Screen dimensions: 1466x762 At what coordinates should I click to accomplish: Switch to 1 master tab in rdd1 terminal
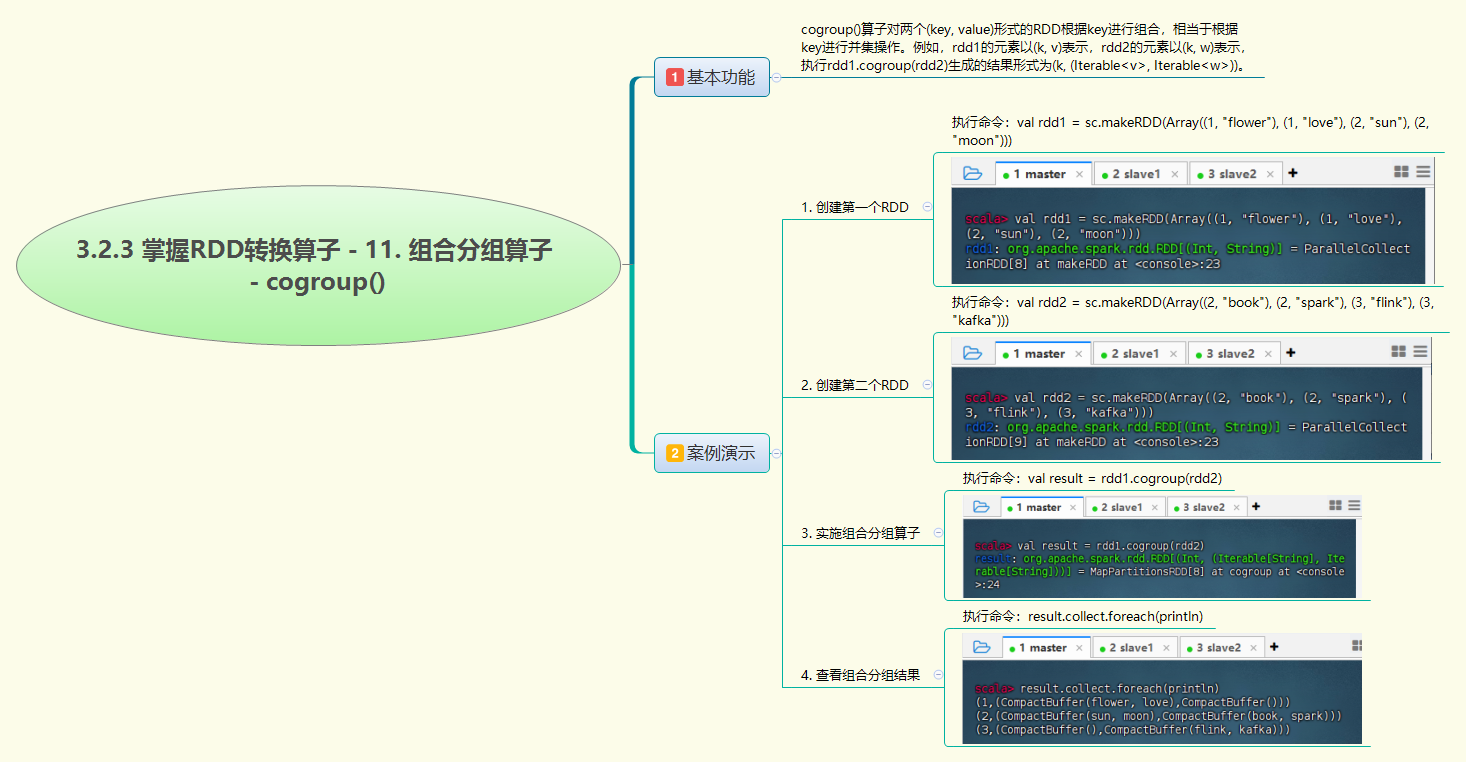tap(1043, 174)
